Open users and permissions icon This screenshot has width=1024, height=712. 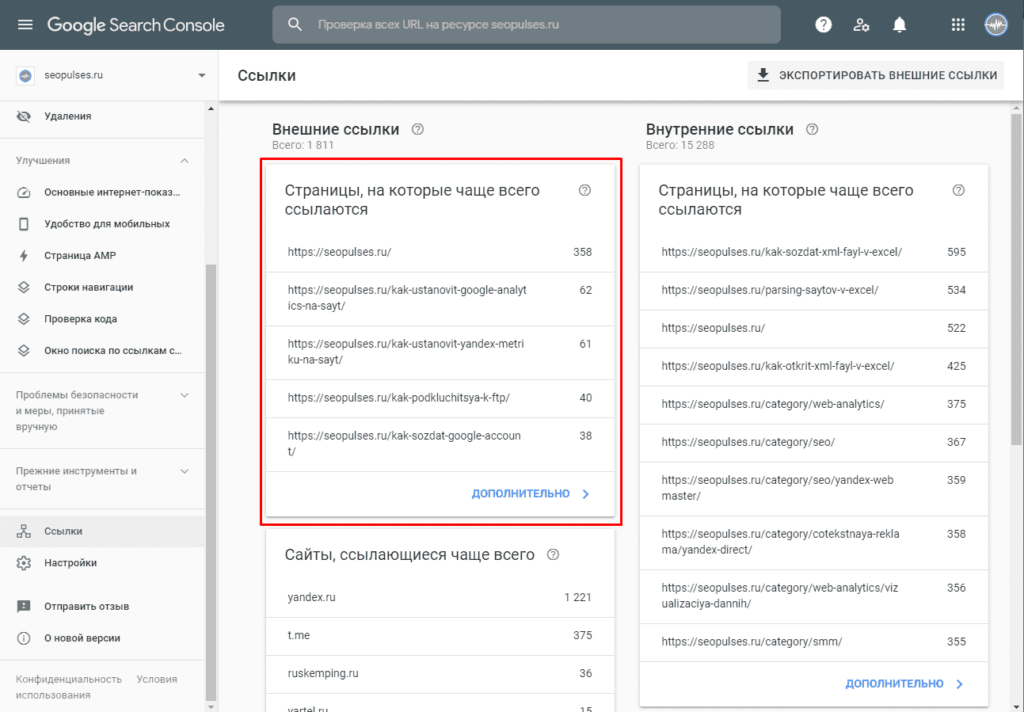pos(861,25)
